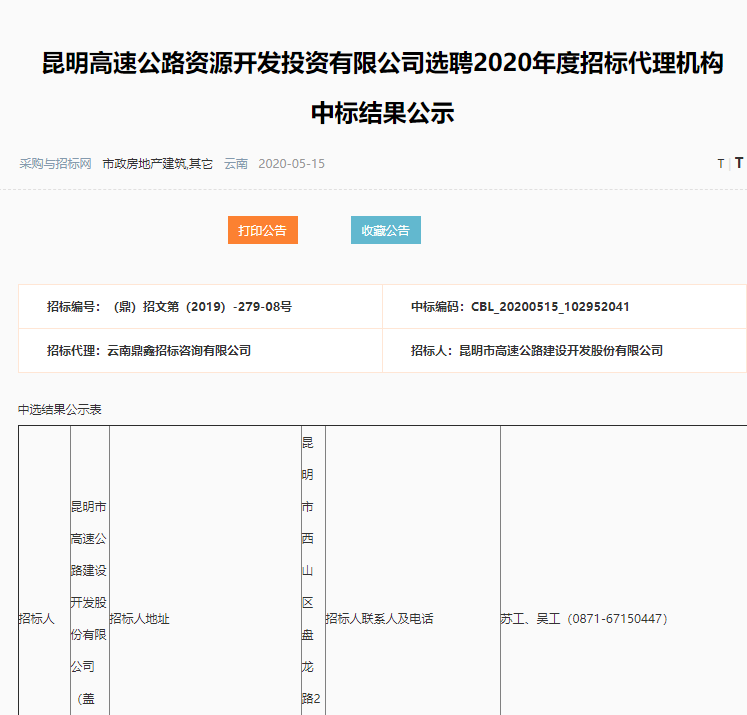Image resolution: width=747 pixels, height=715 pixels.
Task: Select the 招标代理 云南鼎鑫招标咨询有限公司 cell
Action: coord(200,351)
